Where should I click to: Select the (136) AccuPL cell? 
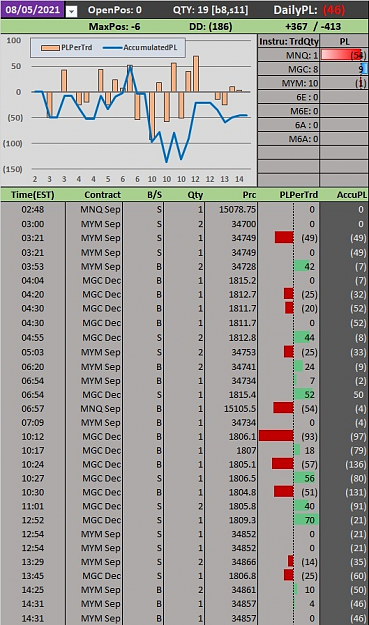344,464
